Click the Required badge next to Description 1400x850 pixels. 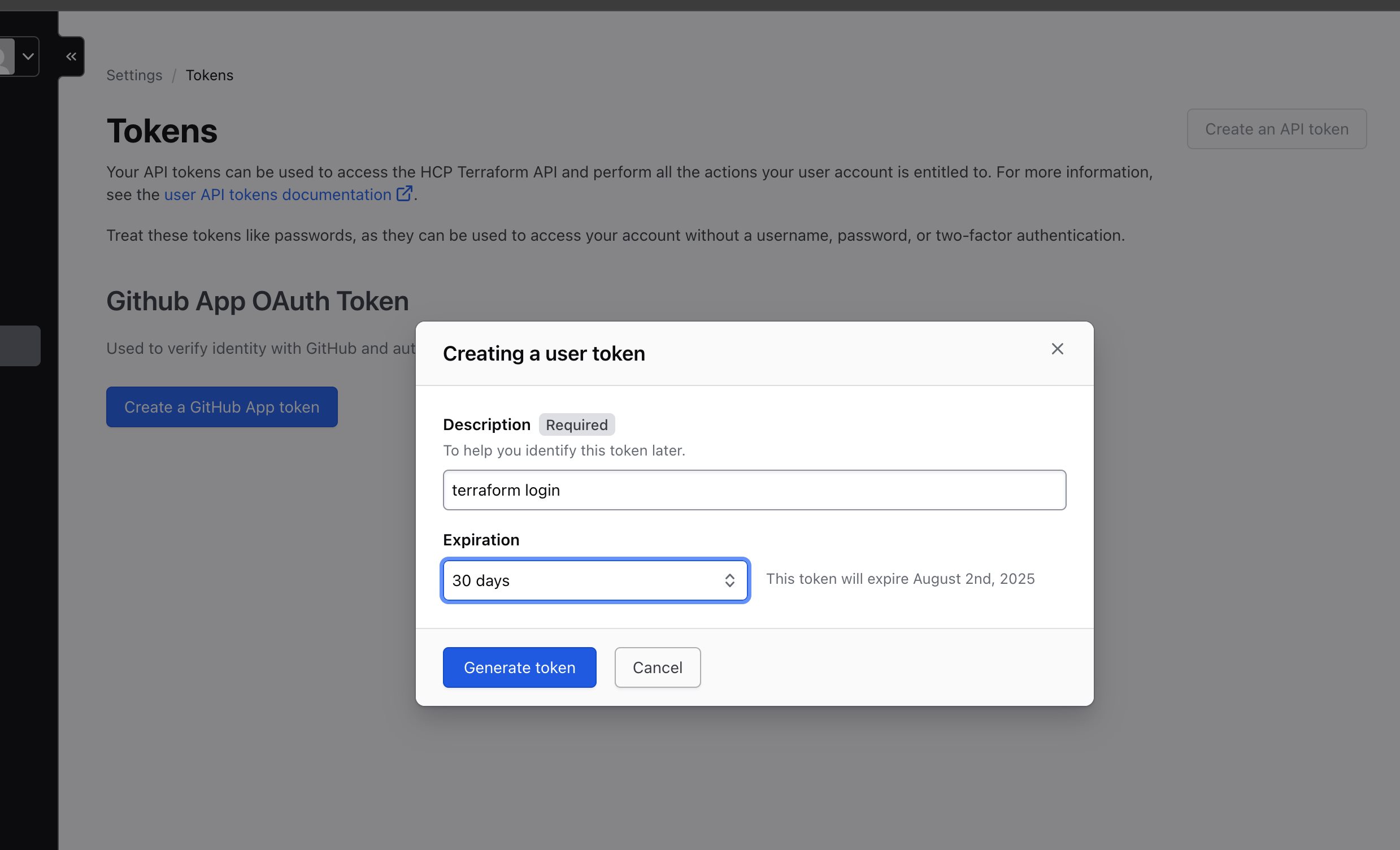tap(577, 424)
